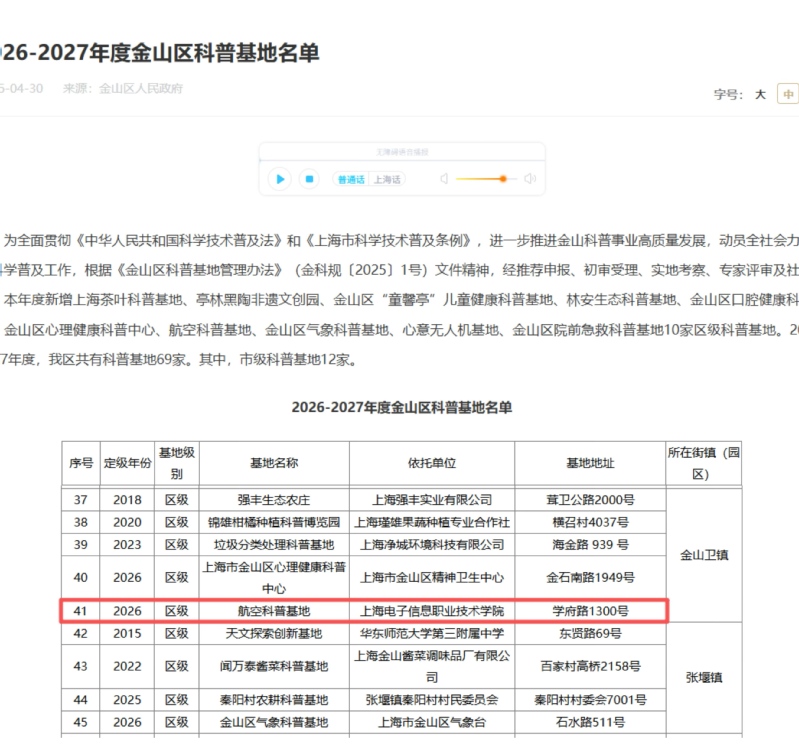This screenshot has height=750, width=799.
Task: Click the 基地级别 column header
Action: 177,463
